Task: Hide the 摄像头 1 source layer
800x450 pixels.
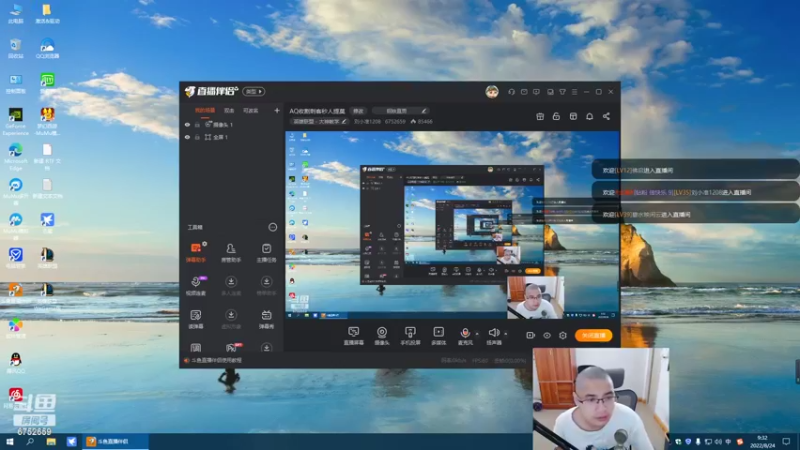Action: coord(187,124)
